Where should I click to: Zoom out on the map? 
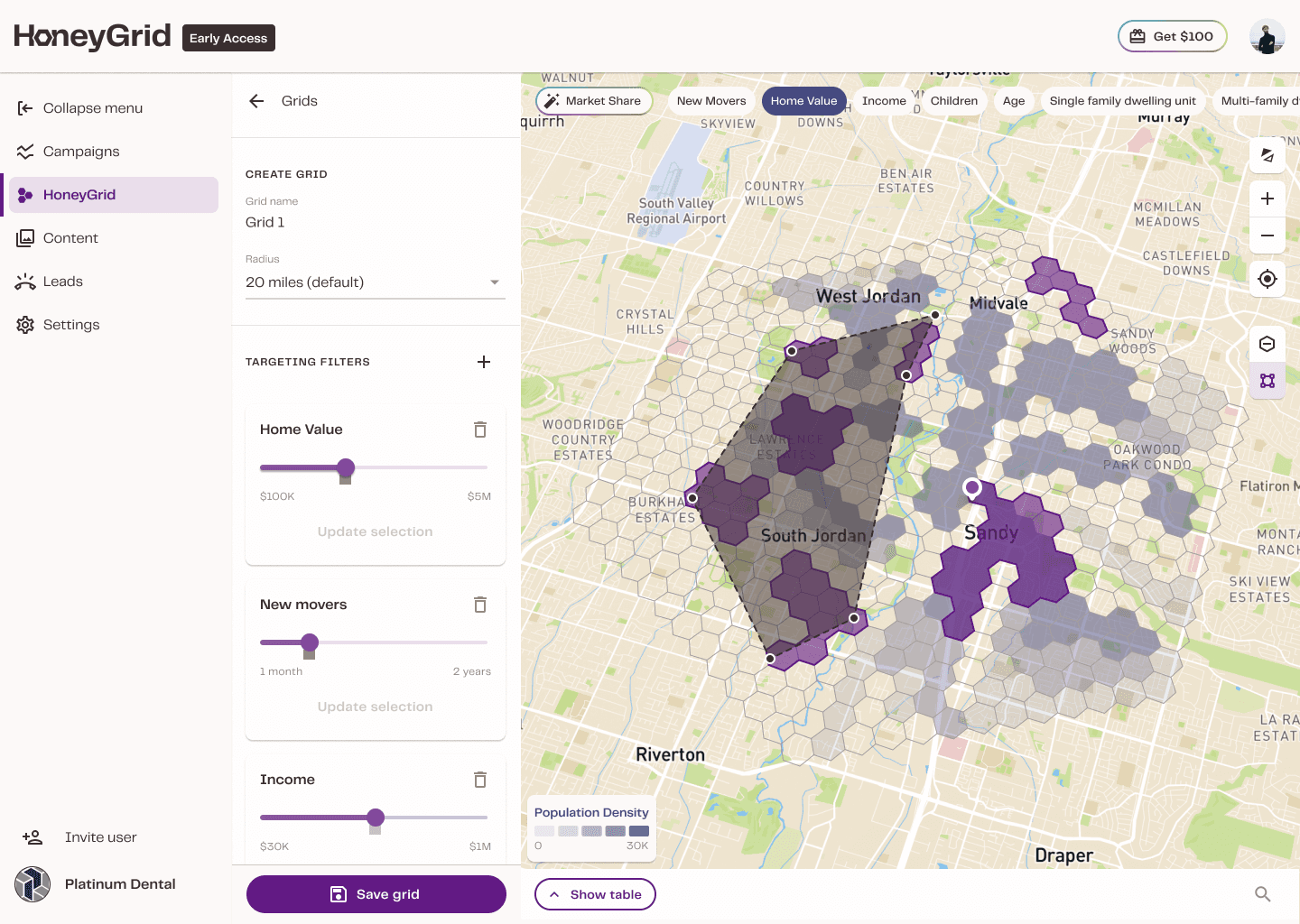[1267, 236]
